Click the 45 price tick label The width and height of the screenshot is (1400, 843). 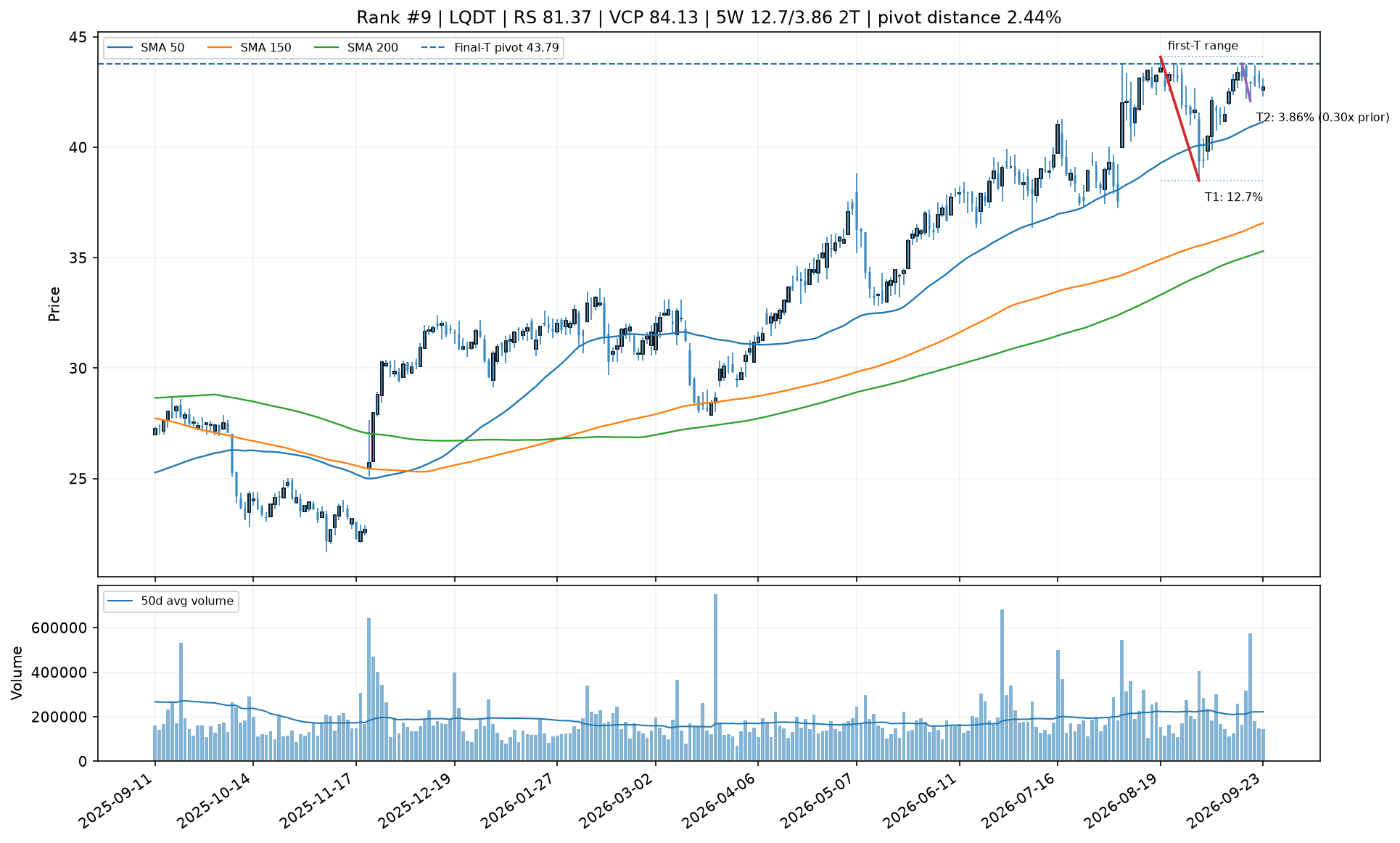tap(78, 38)
